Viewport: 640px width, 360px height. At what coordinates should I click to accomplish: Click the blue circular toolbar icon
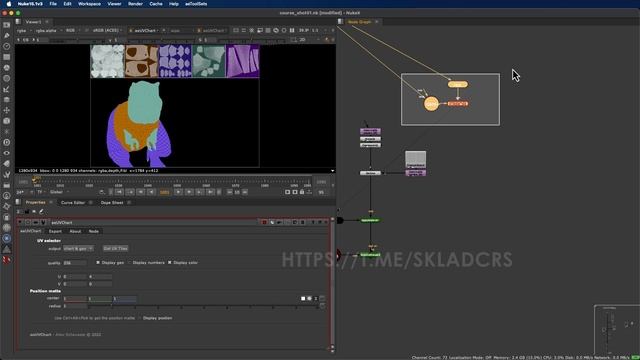pos(7,238)
